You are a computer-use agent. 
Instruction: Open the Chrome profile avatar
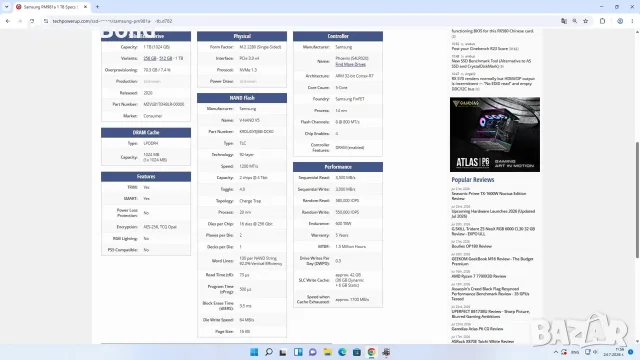pyautogui.click(x=620, y=21)
